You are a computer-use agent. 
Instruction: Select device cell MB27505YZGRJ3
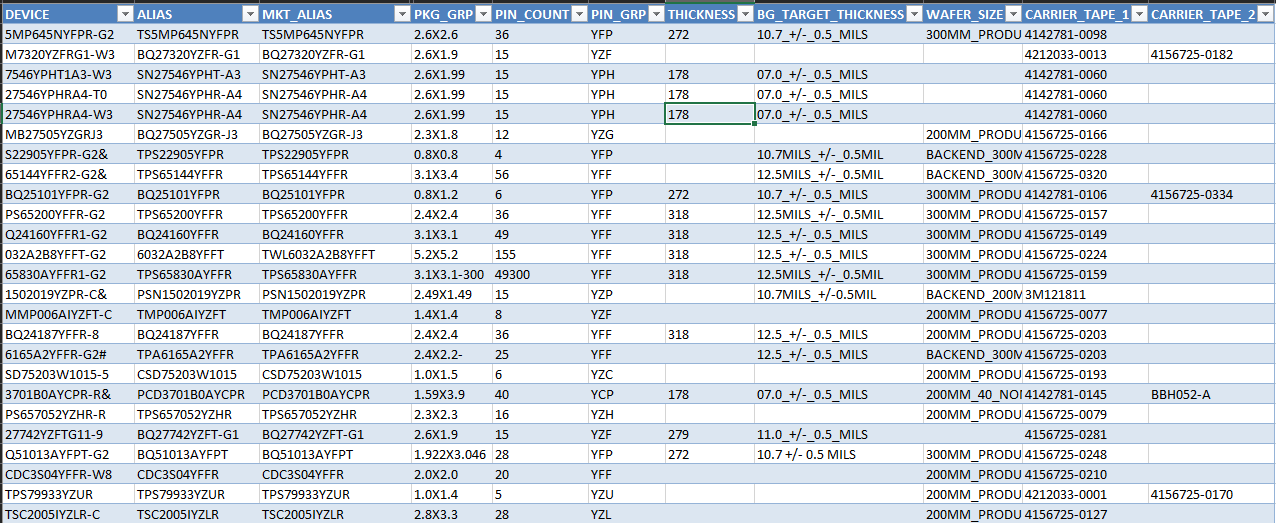[67, 134]
